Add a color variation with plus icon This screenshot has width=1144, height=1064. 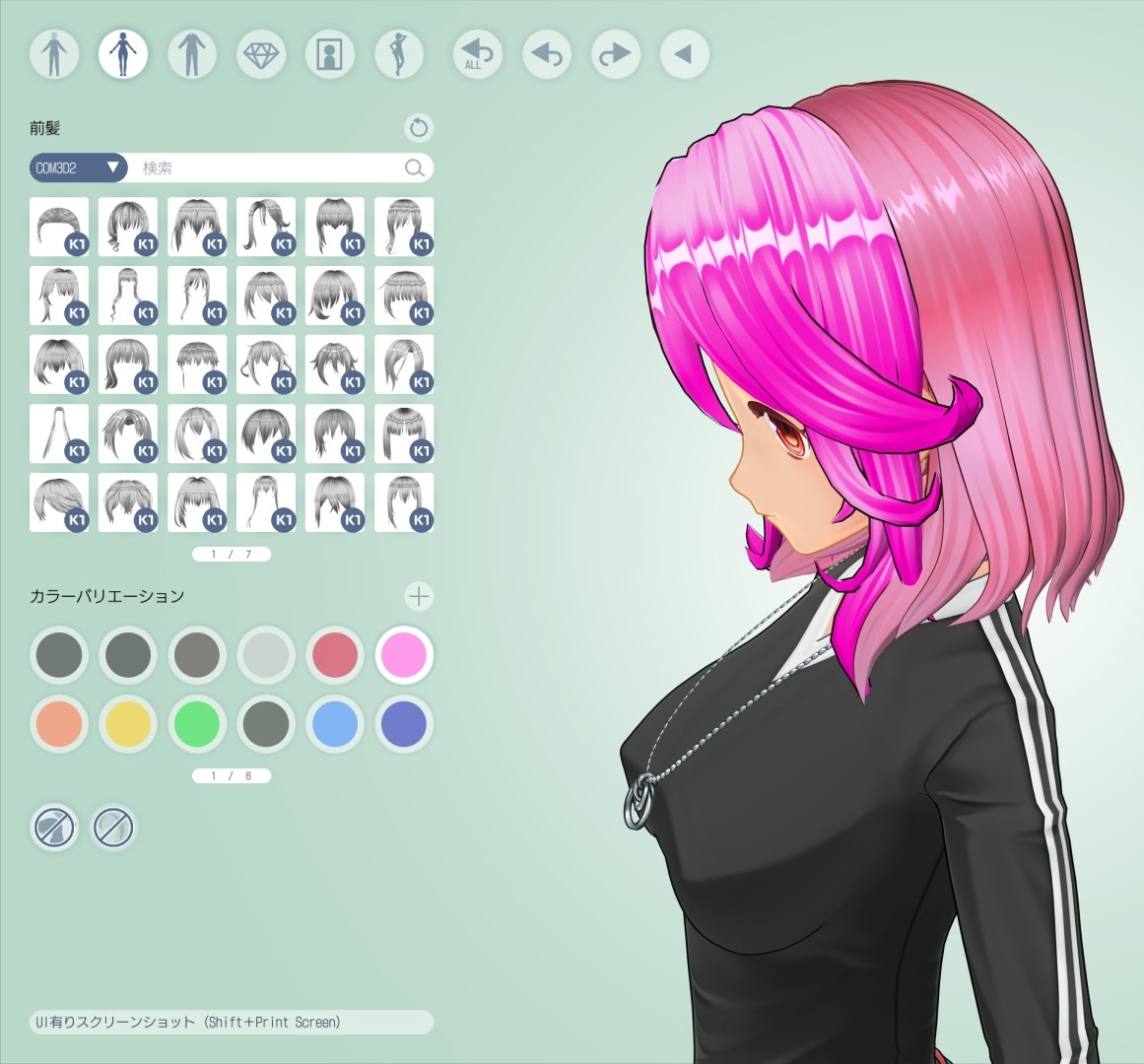[419, 597]
